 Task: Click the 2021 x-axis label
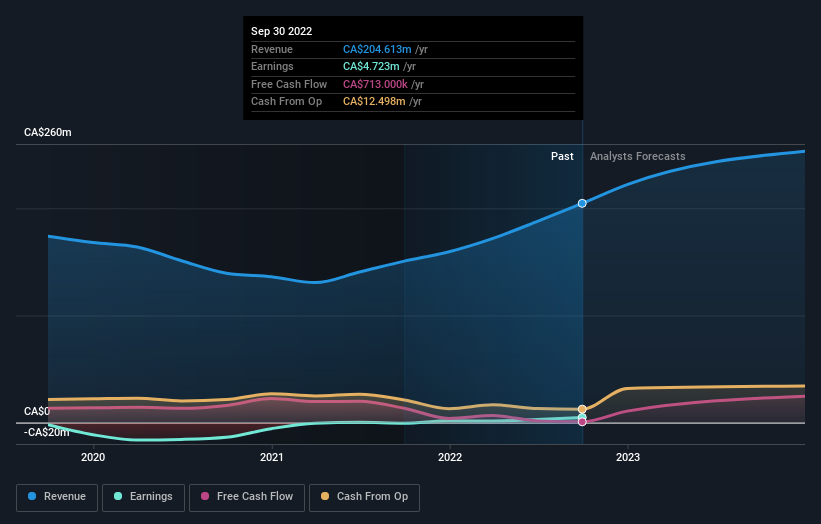[x=272, y=457]
